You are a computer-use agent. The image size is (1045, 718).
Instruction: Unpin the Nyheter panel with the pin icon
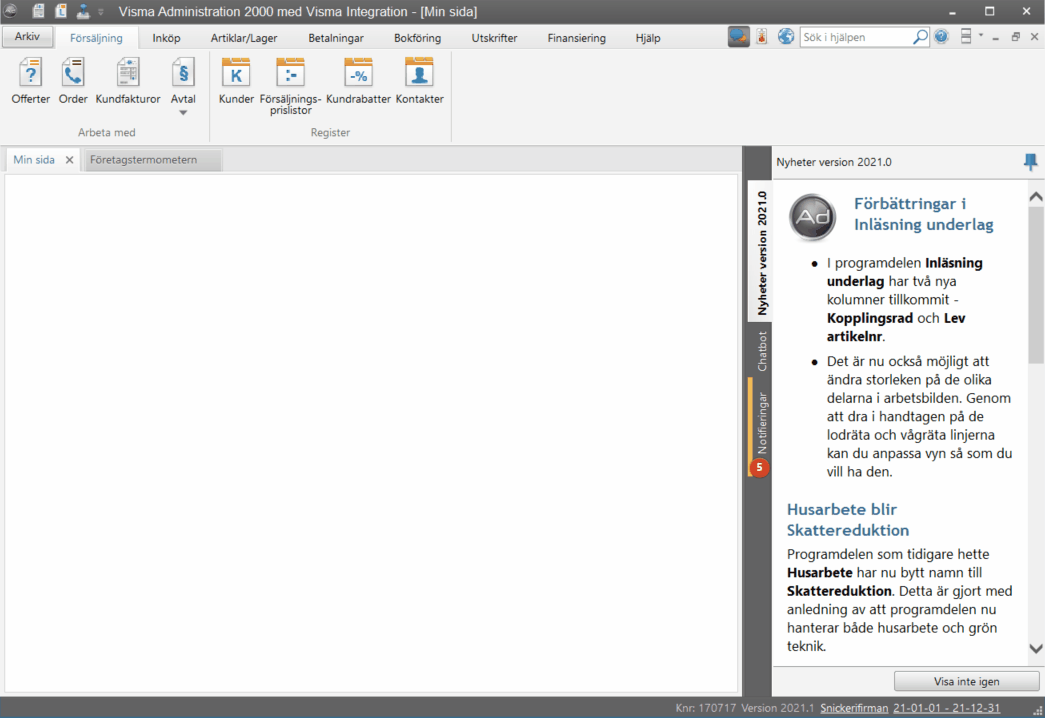tap(1030, 162)
